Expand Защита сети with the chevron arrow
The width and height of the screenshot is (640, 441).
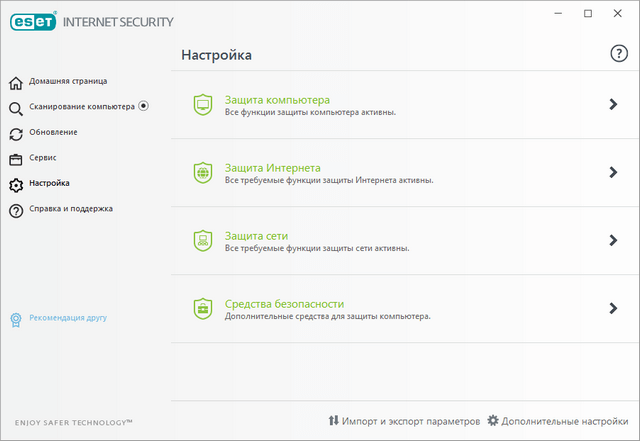tap(613, 240)
